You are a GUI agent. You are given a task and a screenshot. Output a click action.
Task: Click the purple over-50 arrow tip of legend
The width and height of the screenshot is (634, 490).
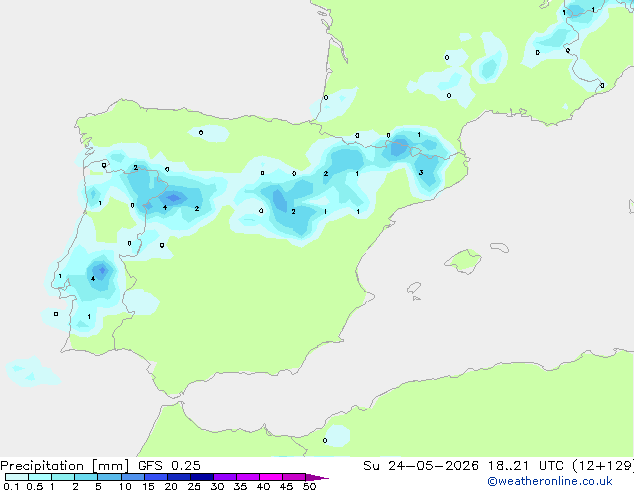(317, 477)
